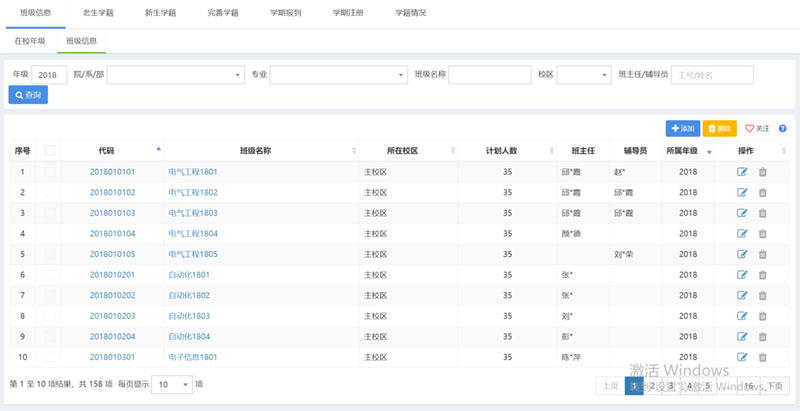Switch to the 新生学籍 tab
Viewport: 800px width, 411px height.
159,13
